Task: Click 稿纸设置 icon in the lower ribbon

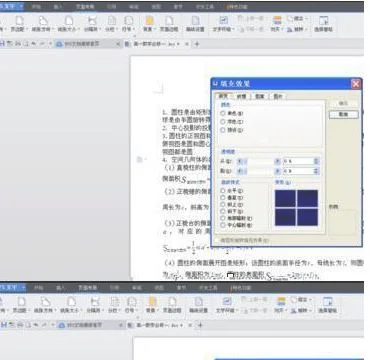Action: [x=199, y=302]
